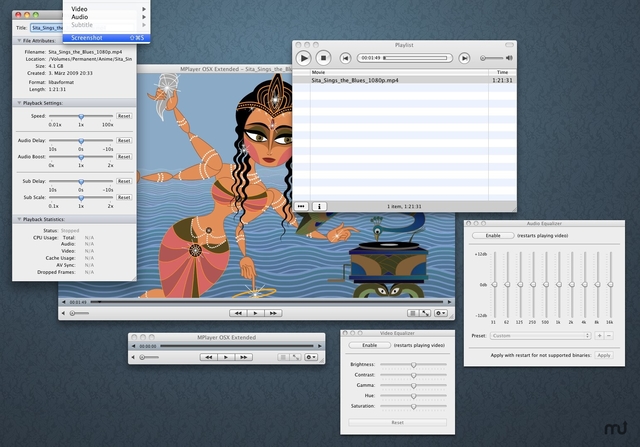Open the Audio Equalizer Preset dropdown
The width and height of the screenshot is (640, 447).
click(x=540, y=336)
